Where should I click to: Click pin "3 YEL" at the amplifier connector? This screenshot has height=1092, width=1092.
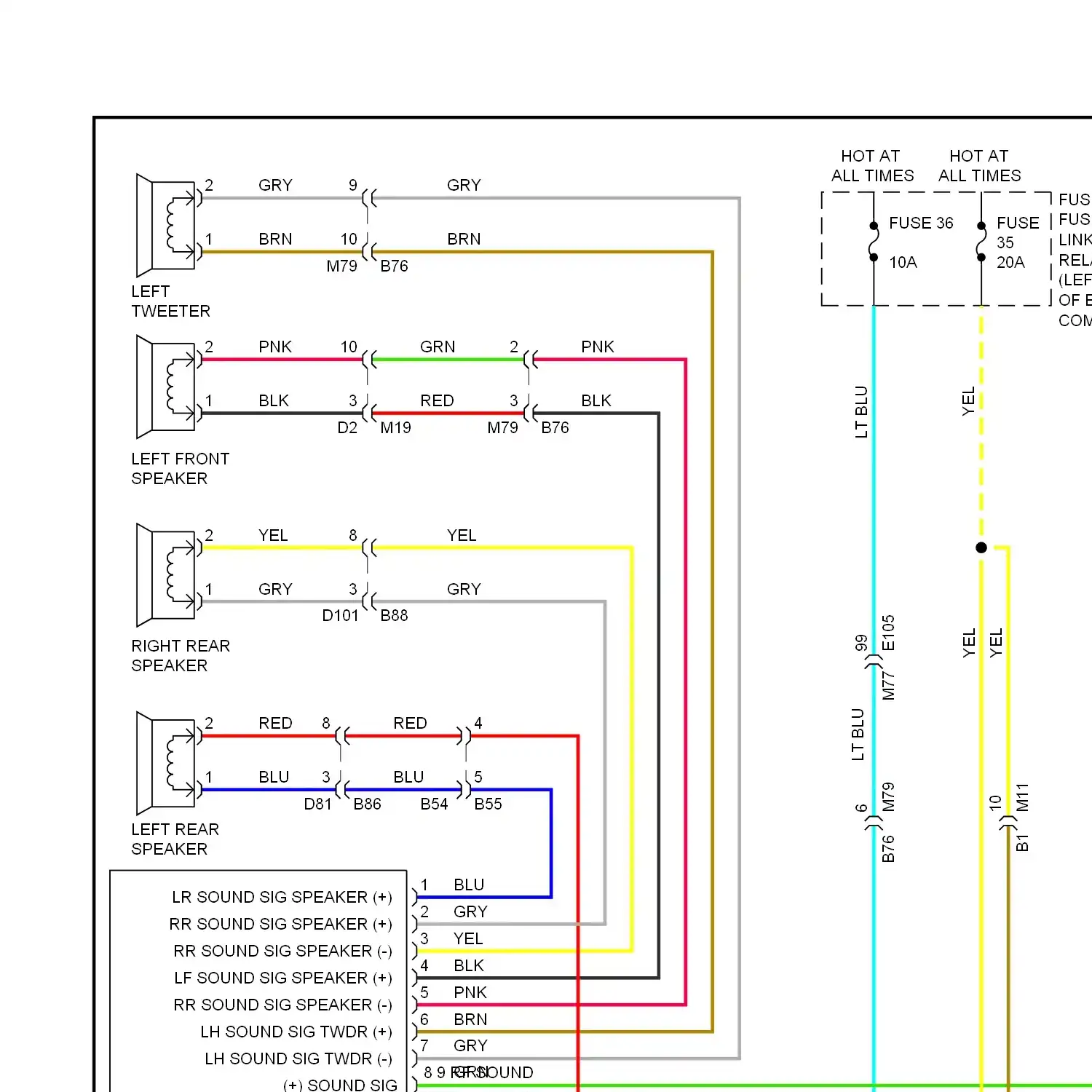click(451, 939)
